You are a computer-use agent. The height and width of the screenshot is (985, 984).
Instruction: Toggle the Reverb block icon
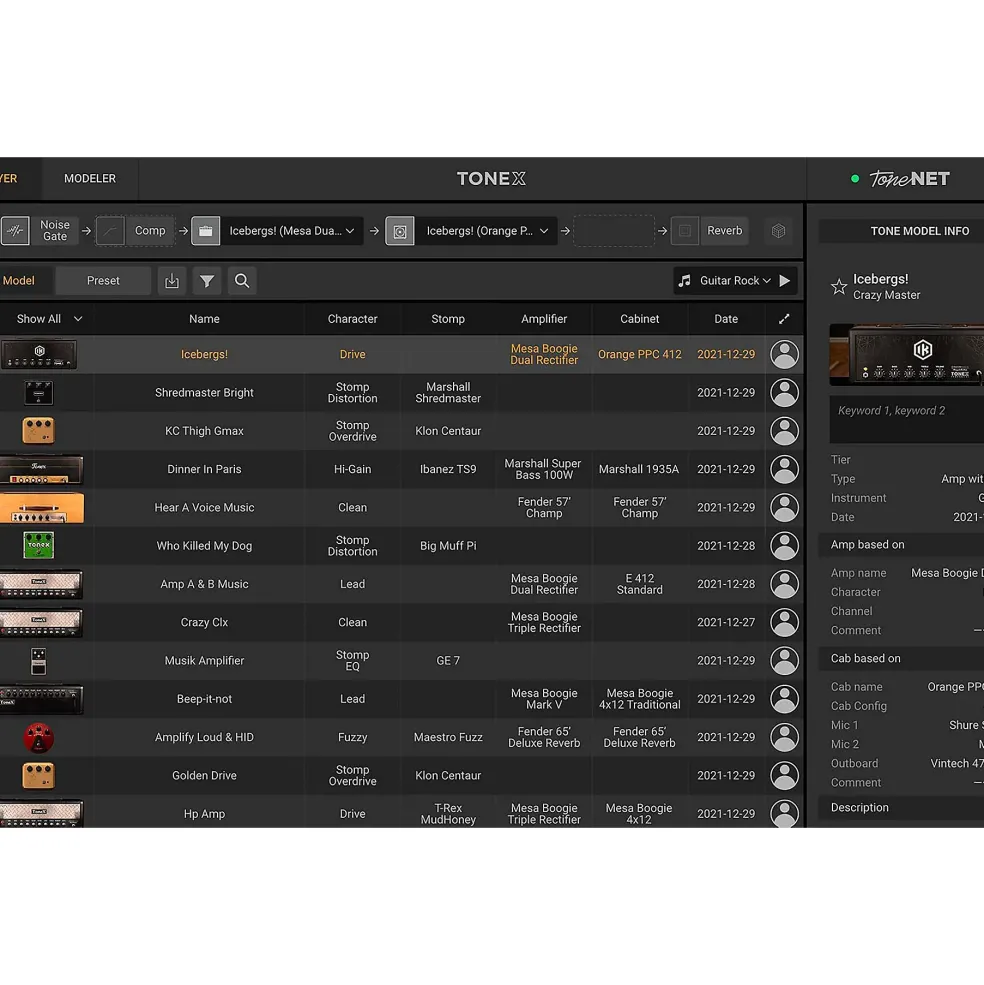pyautogui.click(x=685, y=231)
